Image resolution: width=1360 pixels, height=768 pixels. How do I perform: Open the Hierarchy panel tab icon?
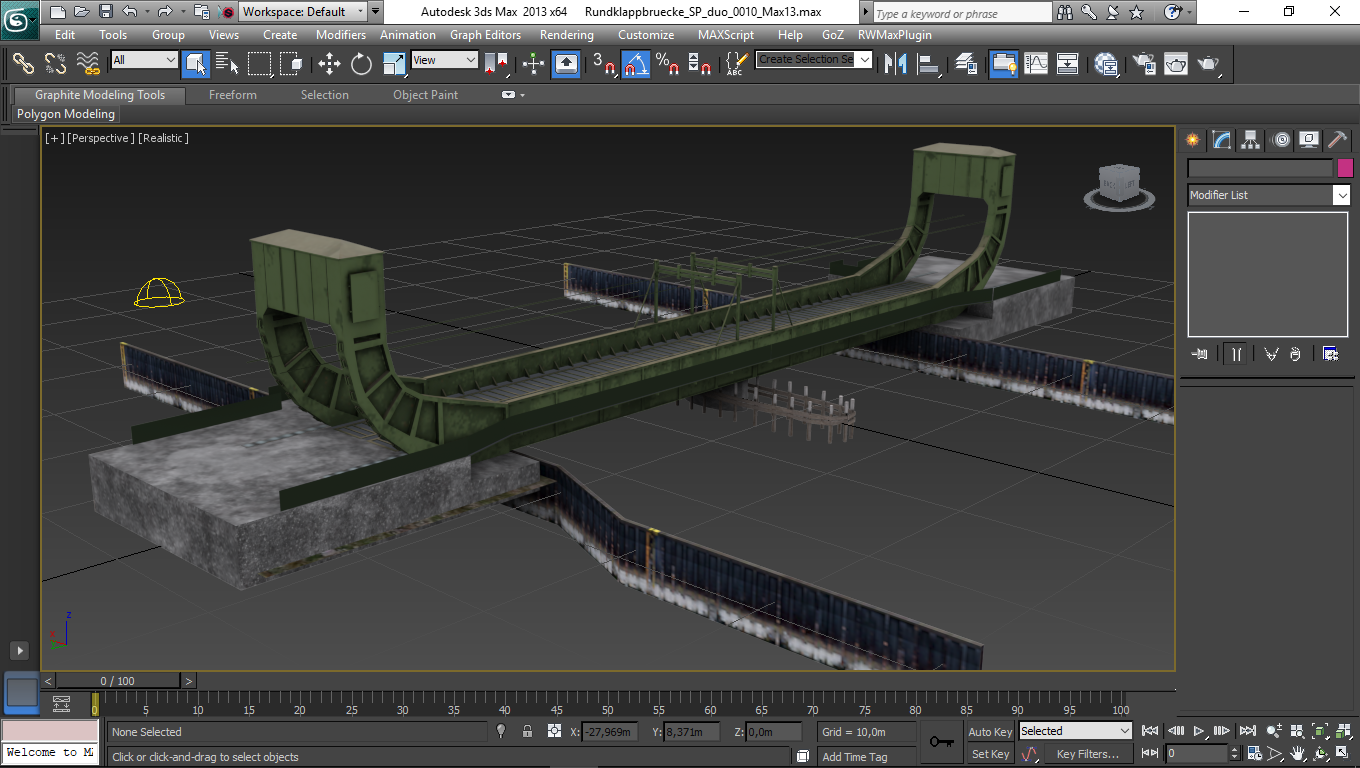coord(1250,140)
